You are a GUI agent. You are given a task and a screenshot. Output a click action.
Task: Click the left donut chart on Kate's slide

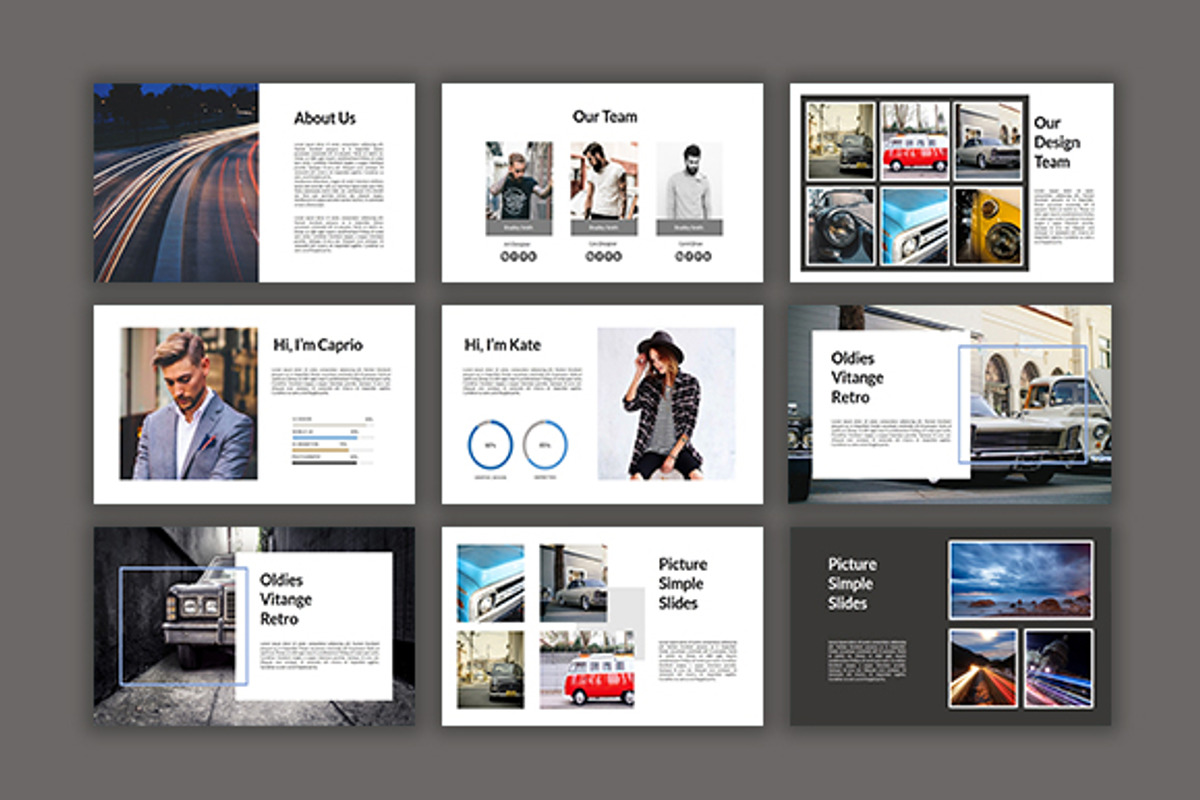[x=490, y=444]
